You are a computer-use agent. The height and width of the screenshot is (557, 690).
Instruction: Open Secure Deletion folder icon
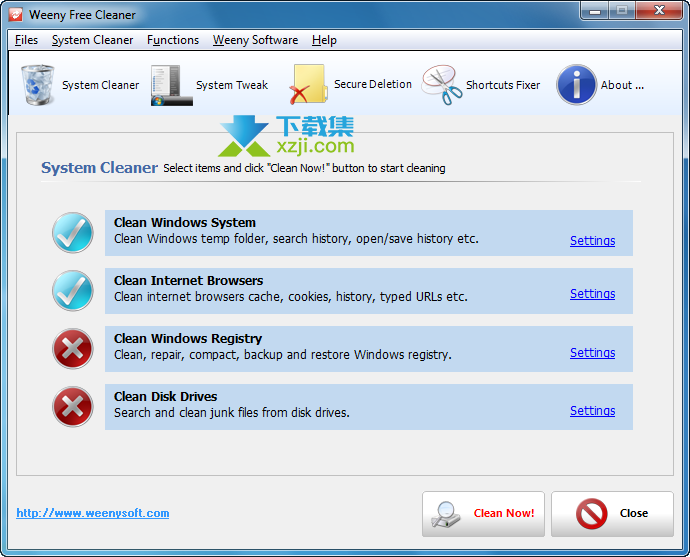pos(308,84)
